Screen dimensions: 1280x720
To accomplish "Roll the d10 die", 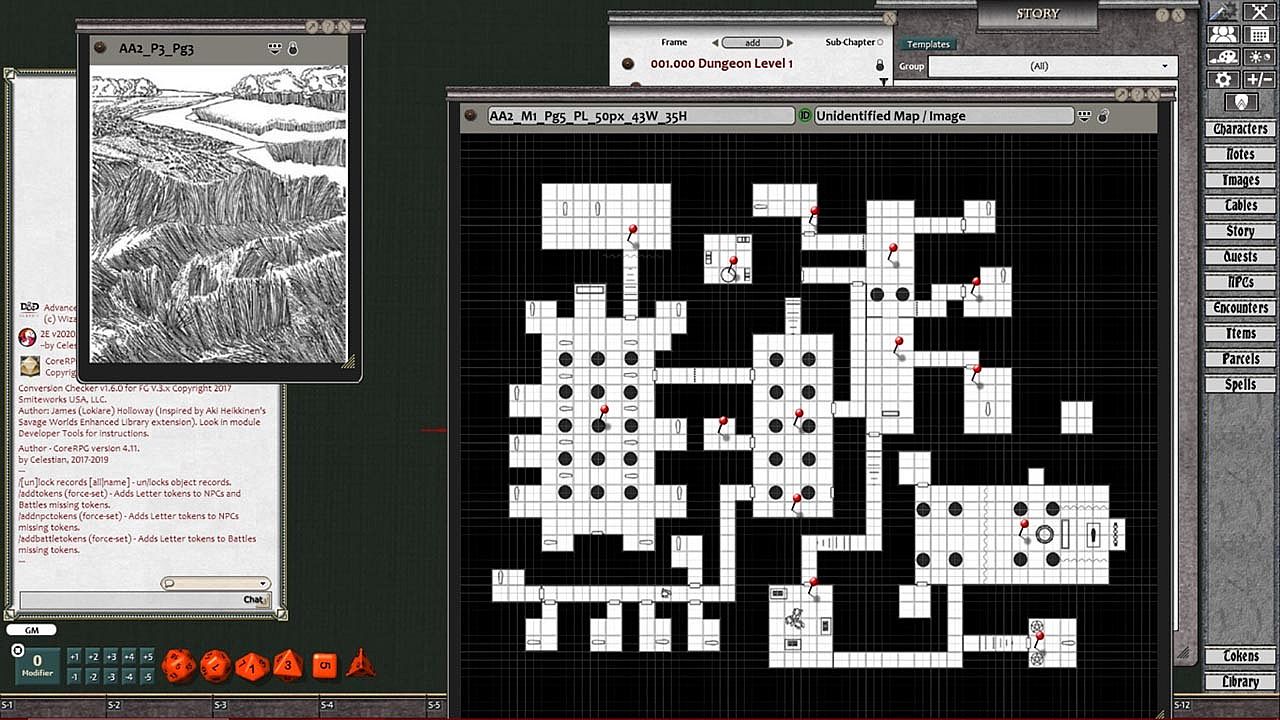I will [x=251, y=665].
